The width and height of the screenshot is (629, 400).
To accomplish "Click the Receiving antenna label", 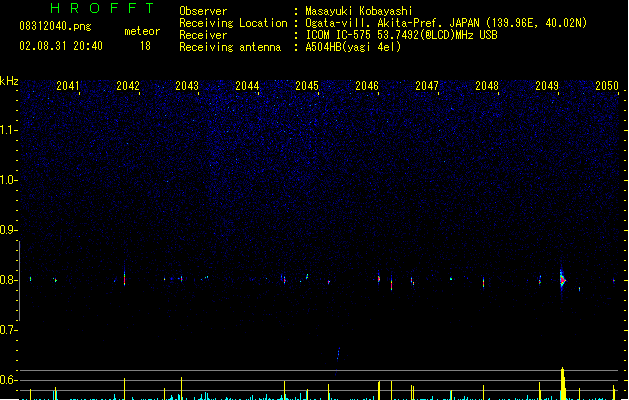I will click(x=230, y=47).
